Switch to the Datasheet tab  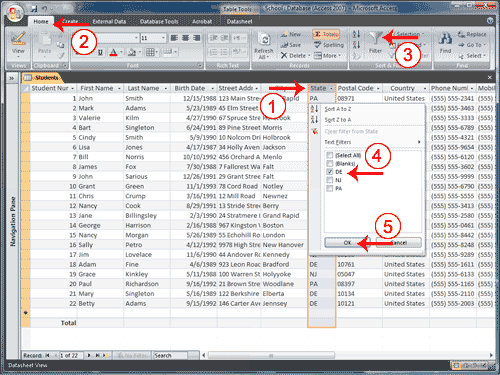tap(239, 22)
